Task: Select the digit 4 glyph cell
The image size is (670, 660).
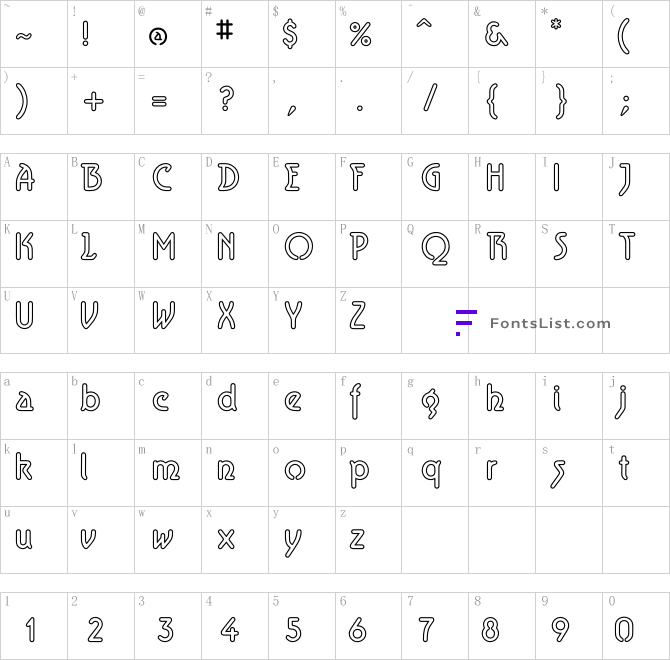Action: (235, 626)
